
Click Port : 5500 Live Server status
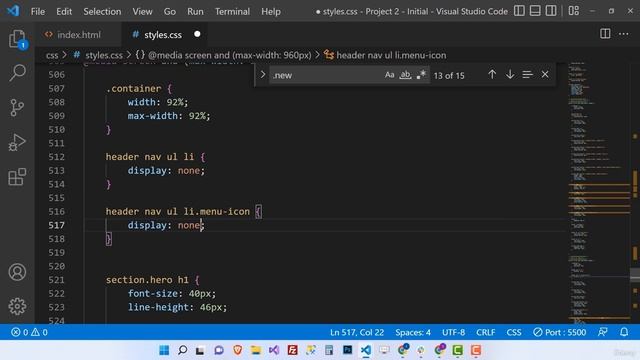click(560, 332)
